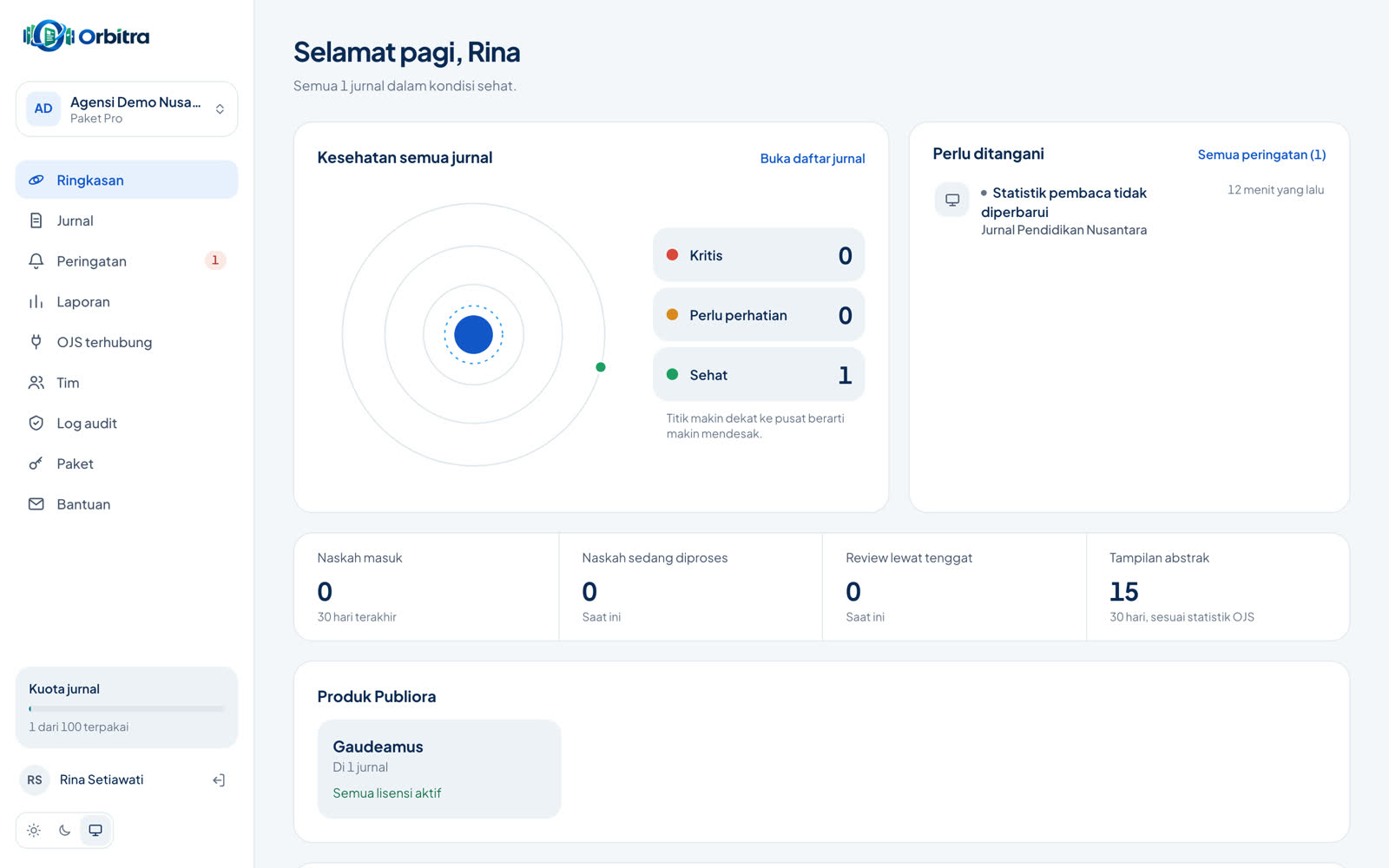Viewport: 1389px width, 868px height.
Task: Click the red Kritis status dot
Action: [672, 255]
